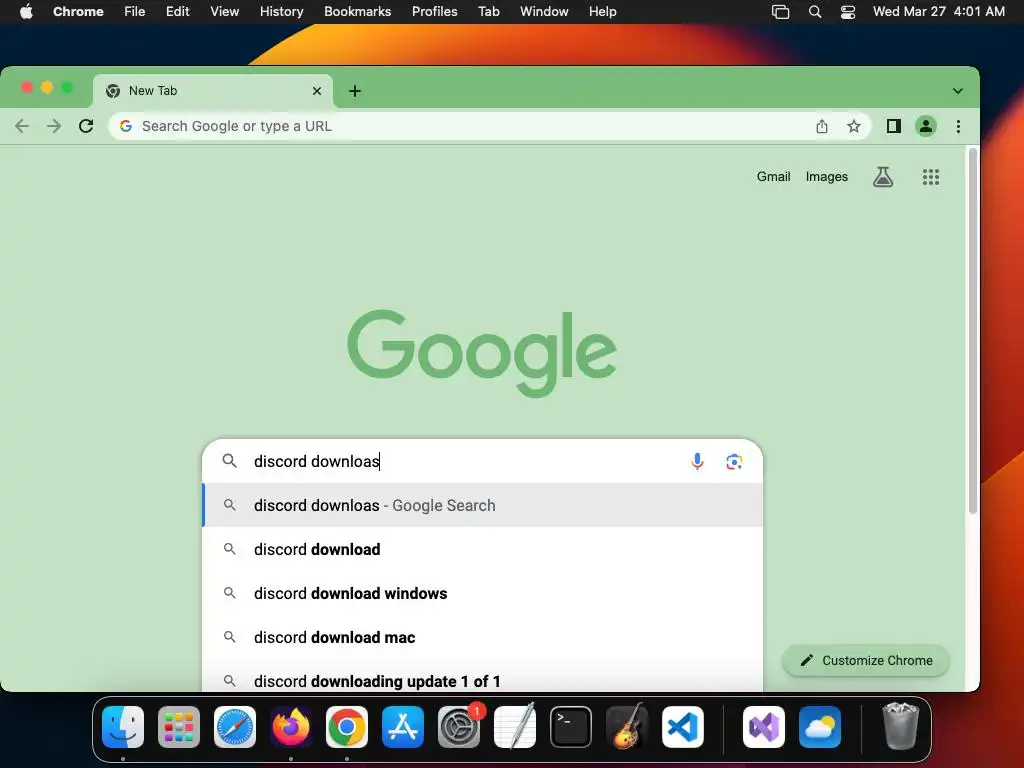This screenshot has width=1024, height=768.
Task: Select 'discord downloas - Google Search' suggestion
Action: click(483, 505)
